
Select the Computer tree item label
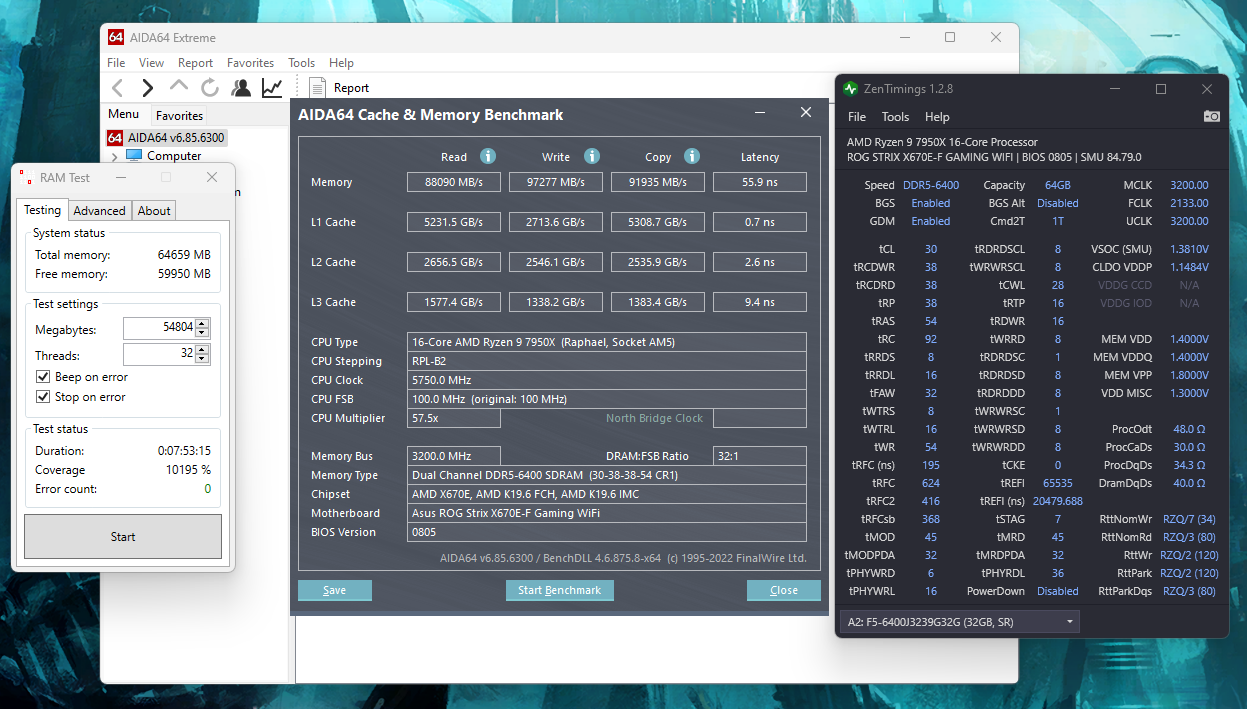pyautogui.click(x=174, y=156)
